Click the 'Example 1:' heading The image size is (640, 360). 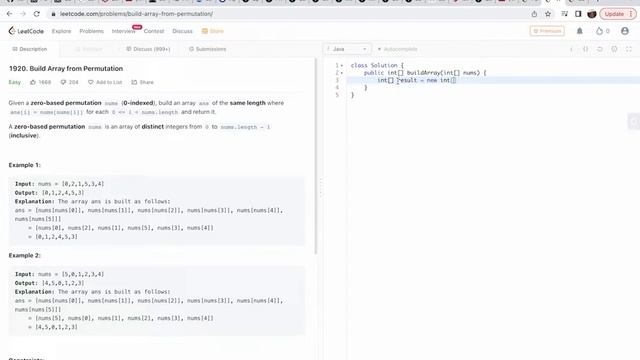(24, 165)
